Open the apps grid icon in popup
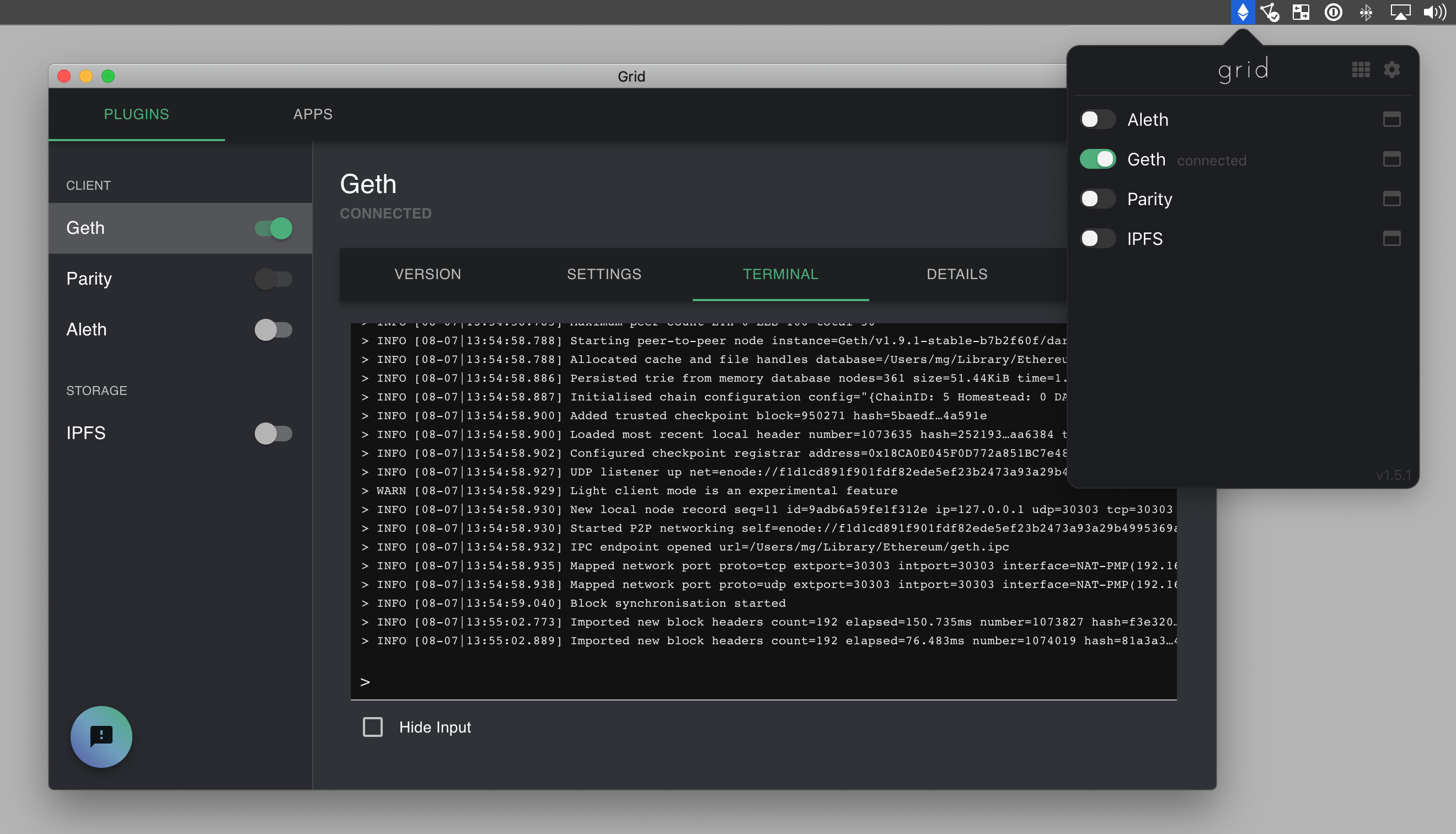 click(x=1361, y=69)
